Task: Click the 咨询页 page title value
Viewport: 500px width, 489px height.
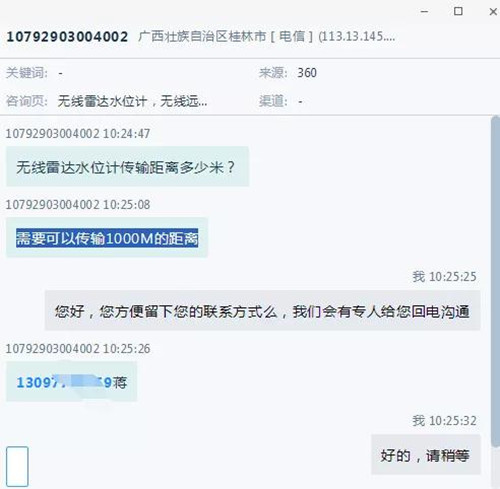Action: pos(132,101)
